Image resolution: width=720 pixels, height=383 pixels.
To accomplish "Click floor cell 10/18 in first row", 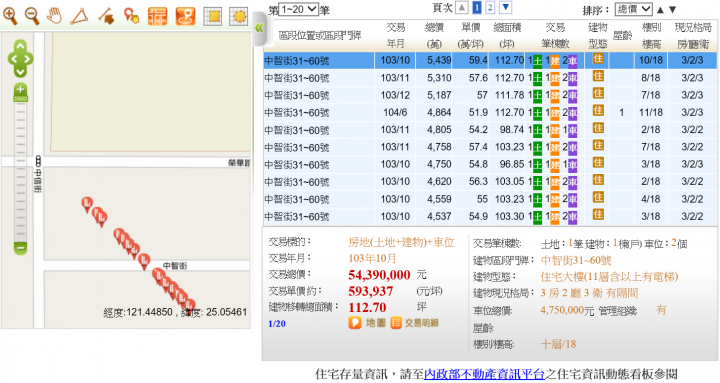I will [x=651, y=61].
